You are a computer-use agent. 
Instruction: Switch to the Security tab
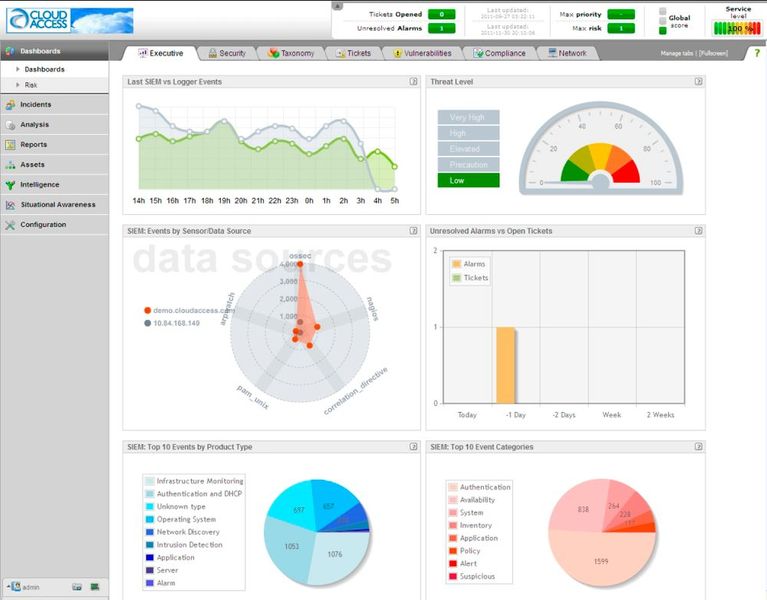[227, 53]
